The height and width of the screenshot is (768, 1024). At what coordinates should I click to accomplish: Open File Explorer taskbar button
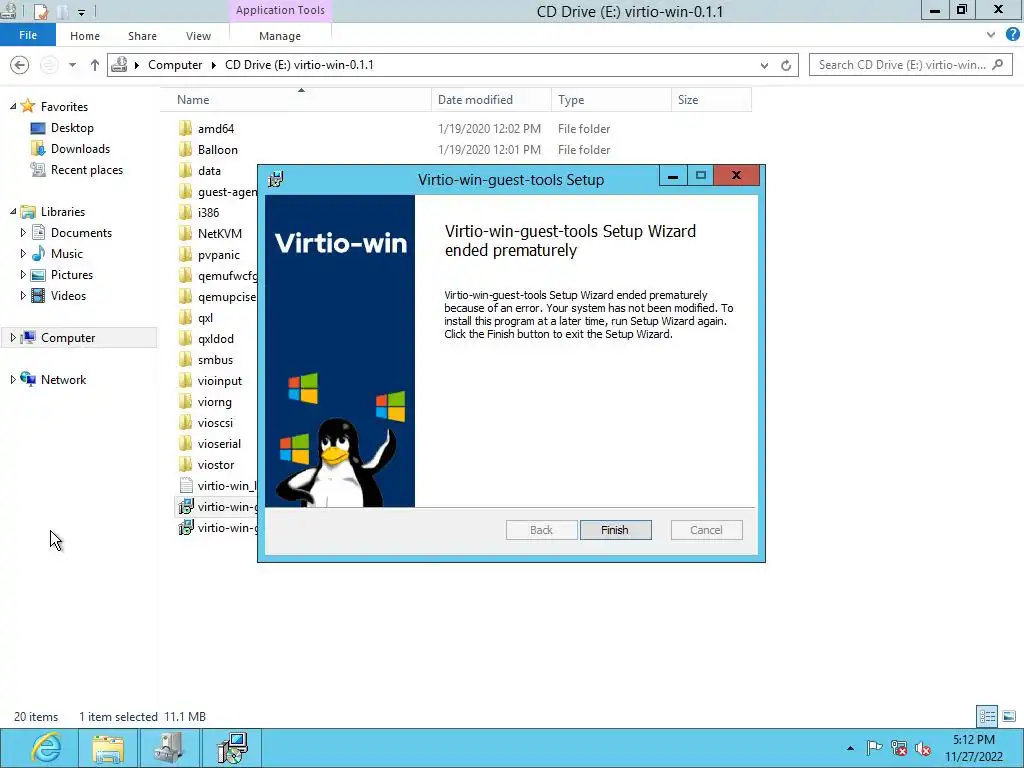click(x=107, y=748)
